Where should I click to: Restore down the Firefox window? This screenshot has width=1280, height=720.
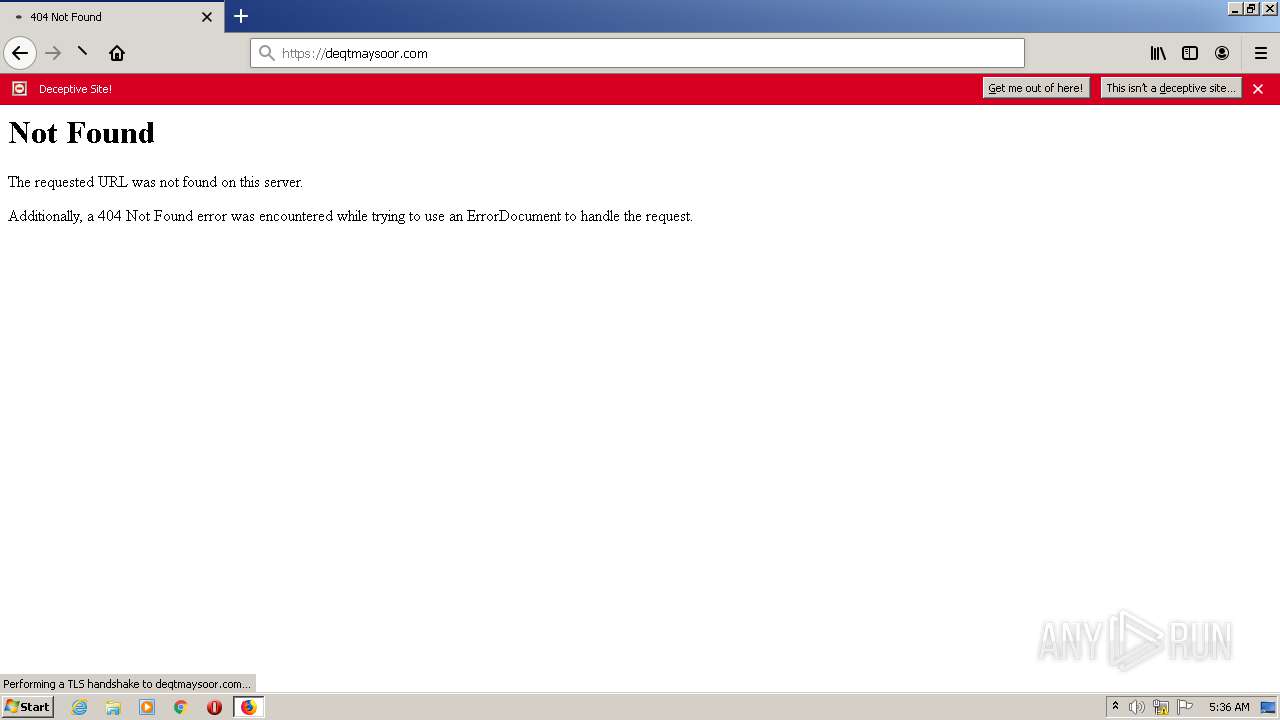(x=1251, y=8)
